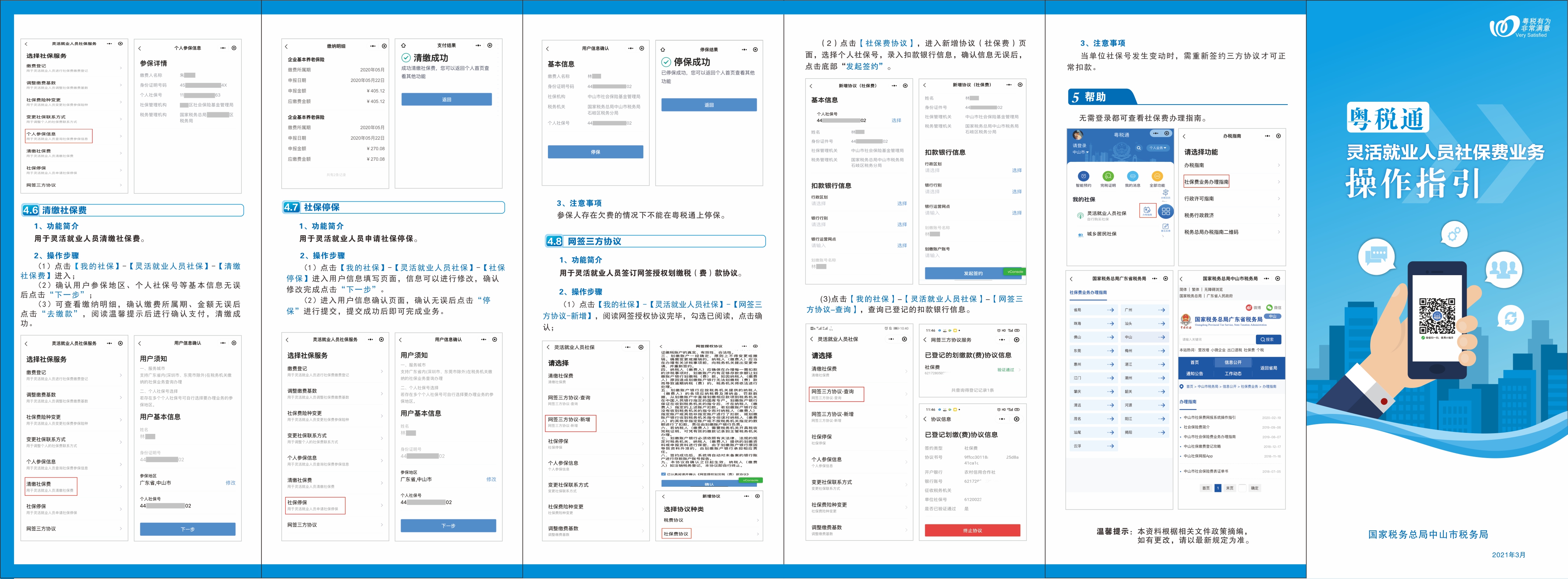Click 确定 in the pagination
Screen dimensions: 1568x579
coord(1255,488)
